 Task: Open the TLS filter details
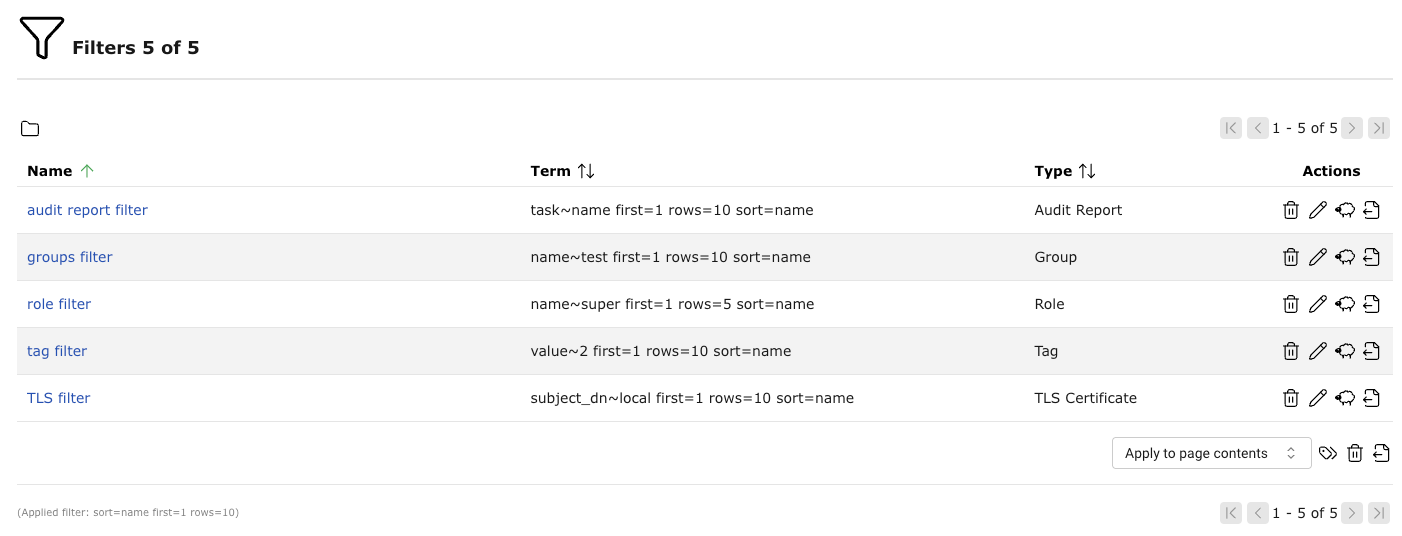click(58, 398)
